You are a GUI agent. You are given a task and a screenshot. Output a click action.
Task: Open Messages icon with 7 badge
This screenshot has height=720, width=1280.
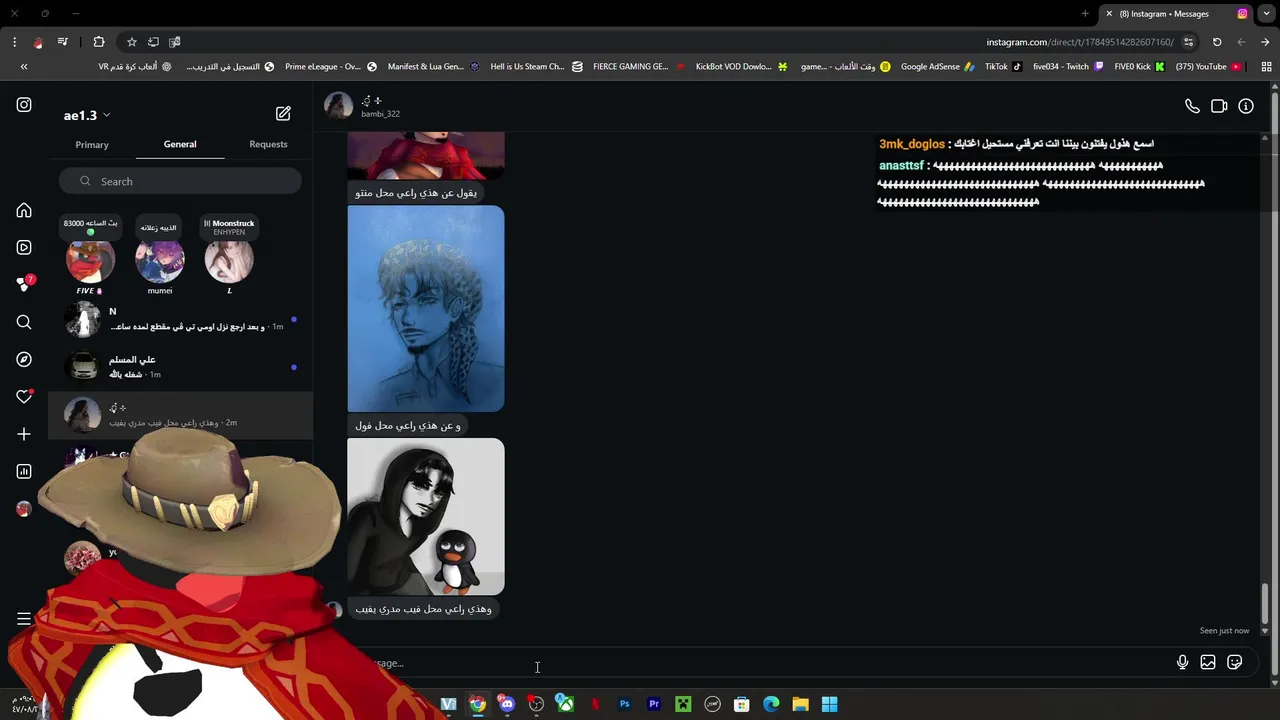point(24,285)
